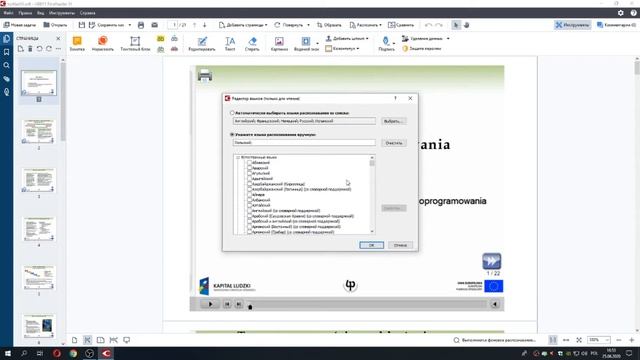Click the Открыть button
Viewport: 640px width, 360px height.
tap(55, 25)
